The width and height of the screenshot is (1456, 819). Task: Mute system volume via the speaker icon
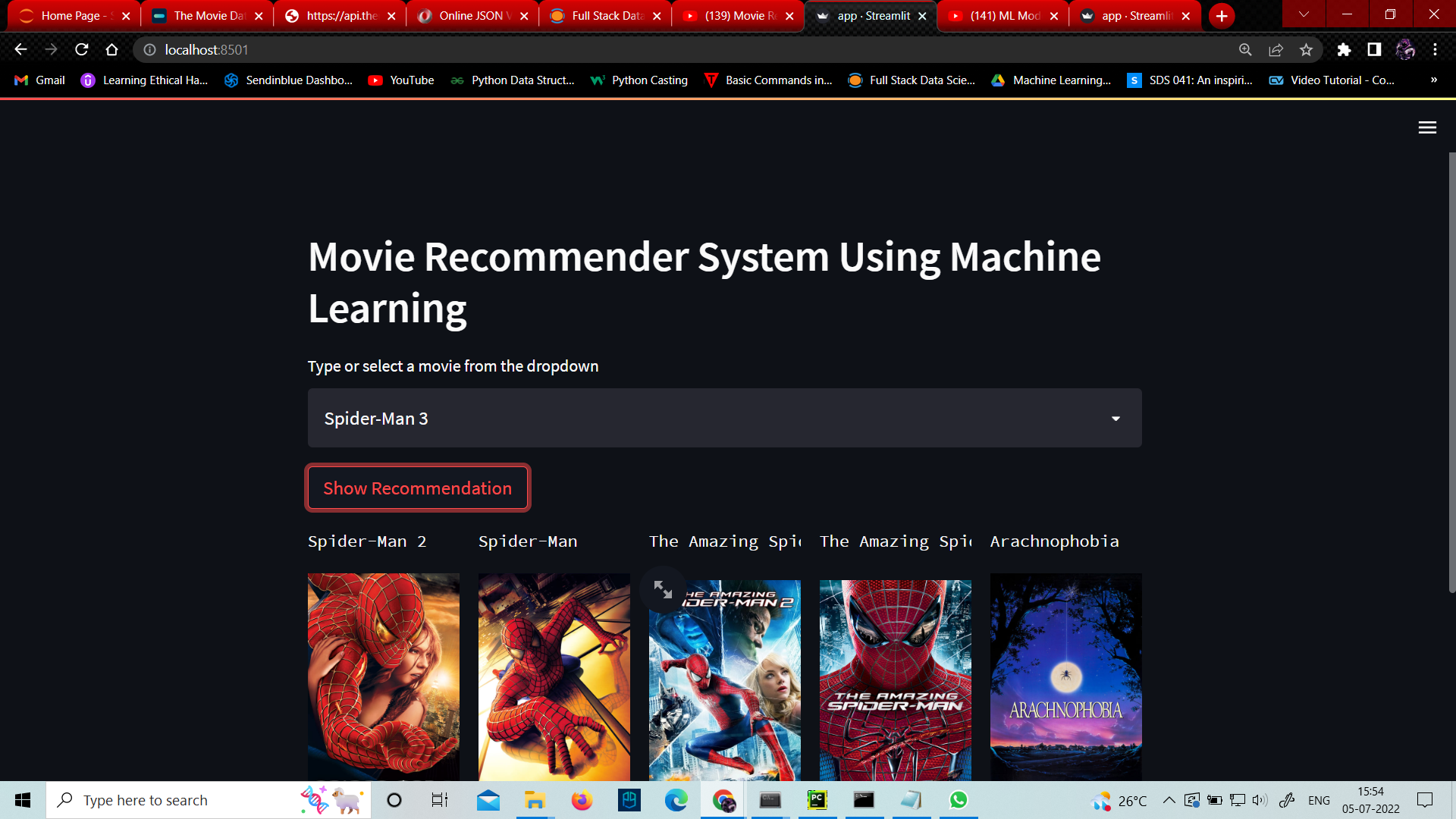[1260, 800]
